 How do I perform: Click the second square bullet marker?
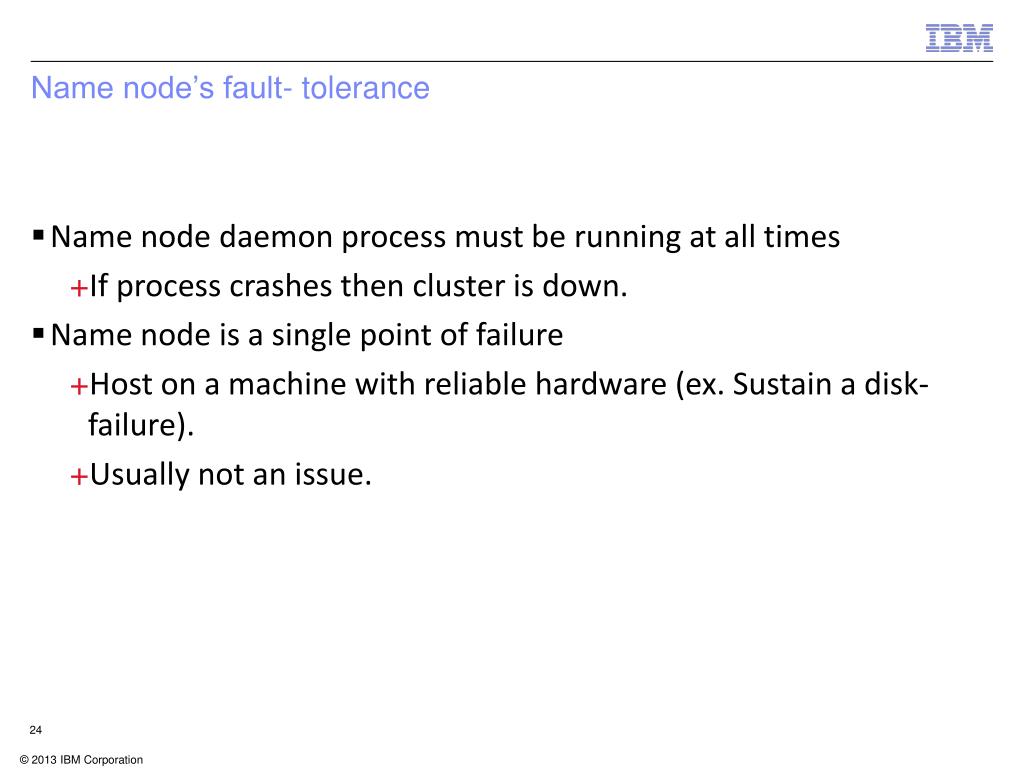[39, 334]
